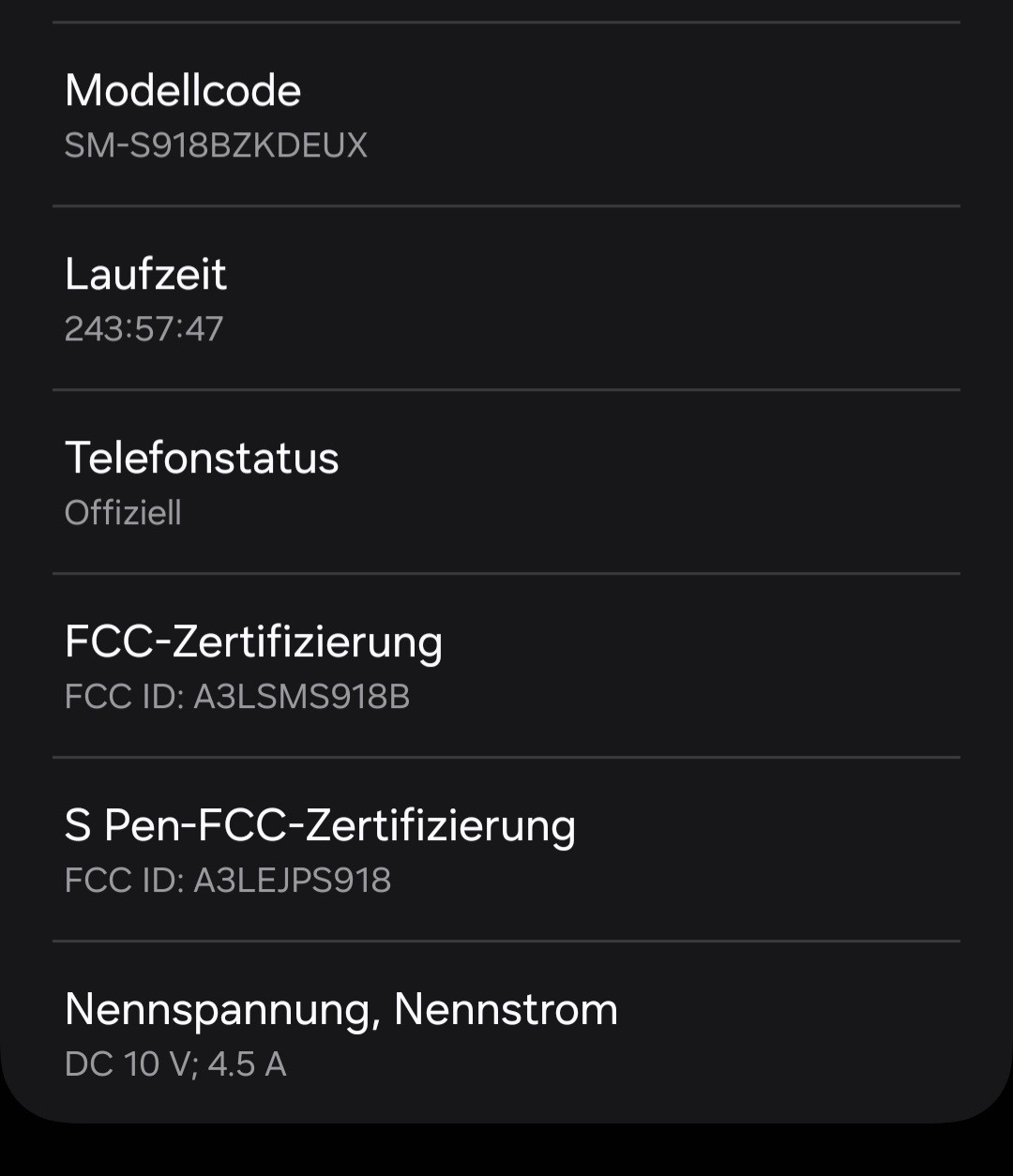Tap 'FCC ID:' prefix before A3LEJPS918
This screenshot has width=1013, height=1176.
[124, 880]
